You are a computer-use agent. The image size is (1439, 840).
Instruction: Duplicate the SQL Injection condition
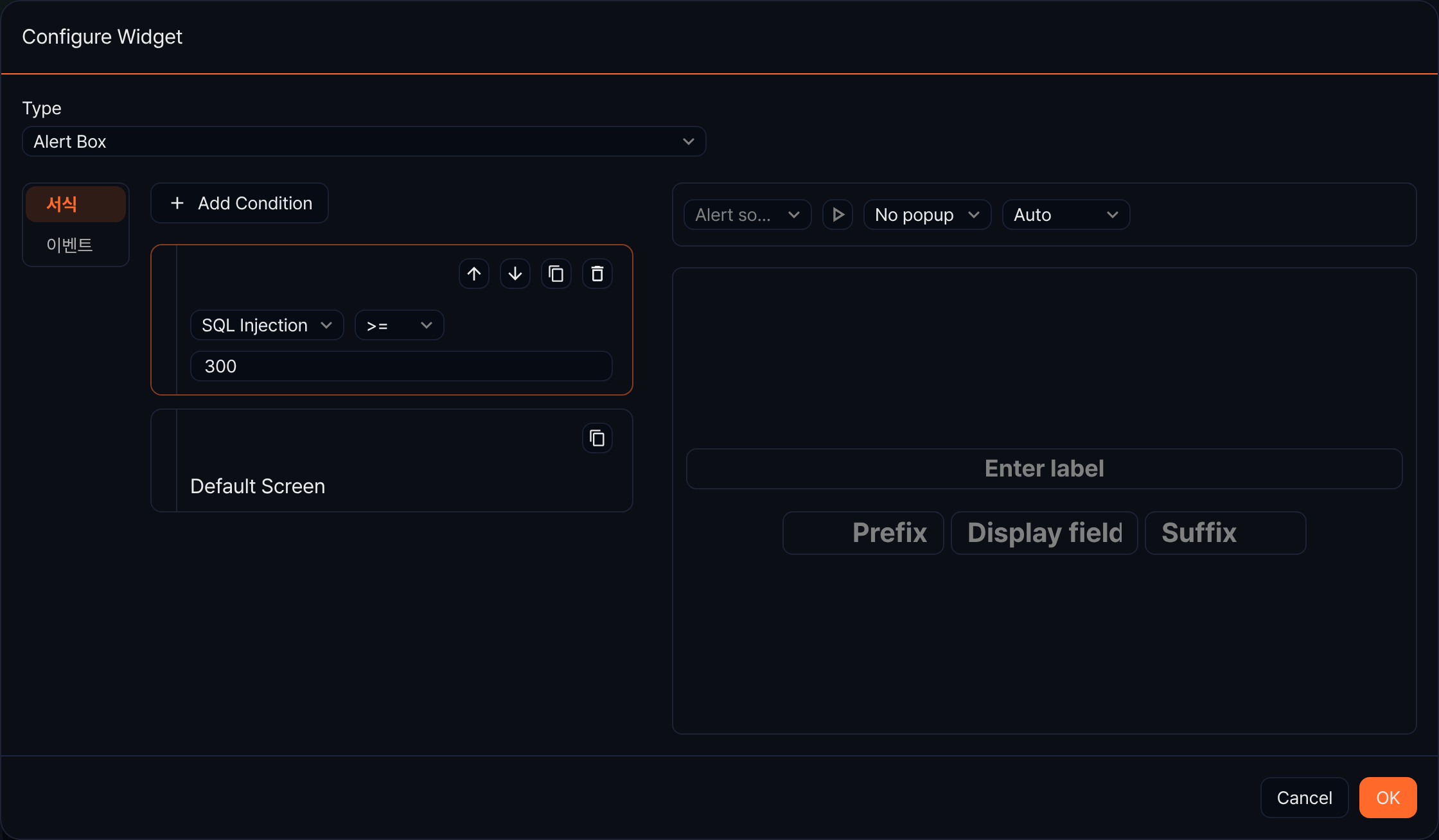click(x=556, y=274)
